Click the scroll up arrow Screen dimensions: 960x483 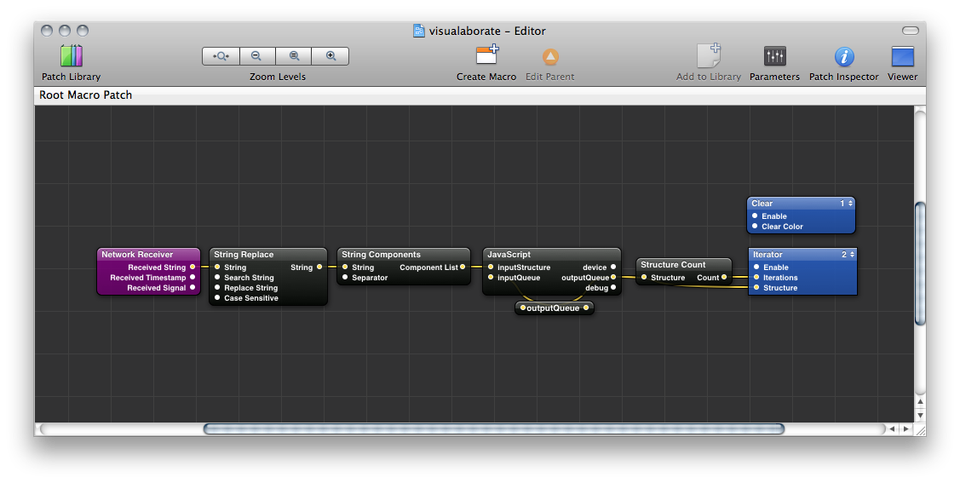[920, 402]
